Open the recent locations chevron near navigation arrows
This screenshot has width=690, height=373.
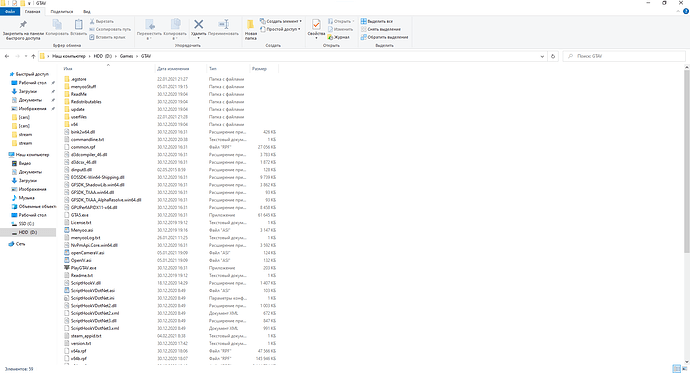click(x=26, y=56)
